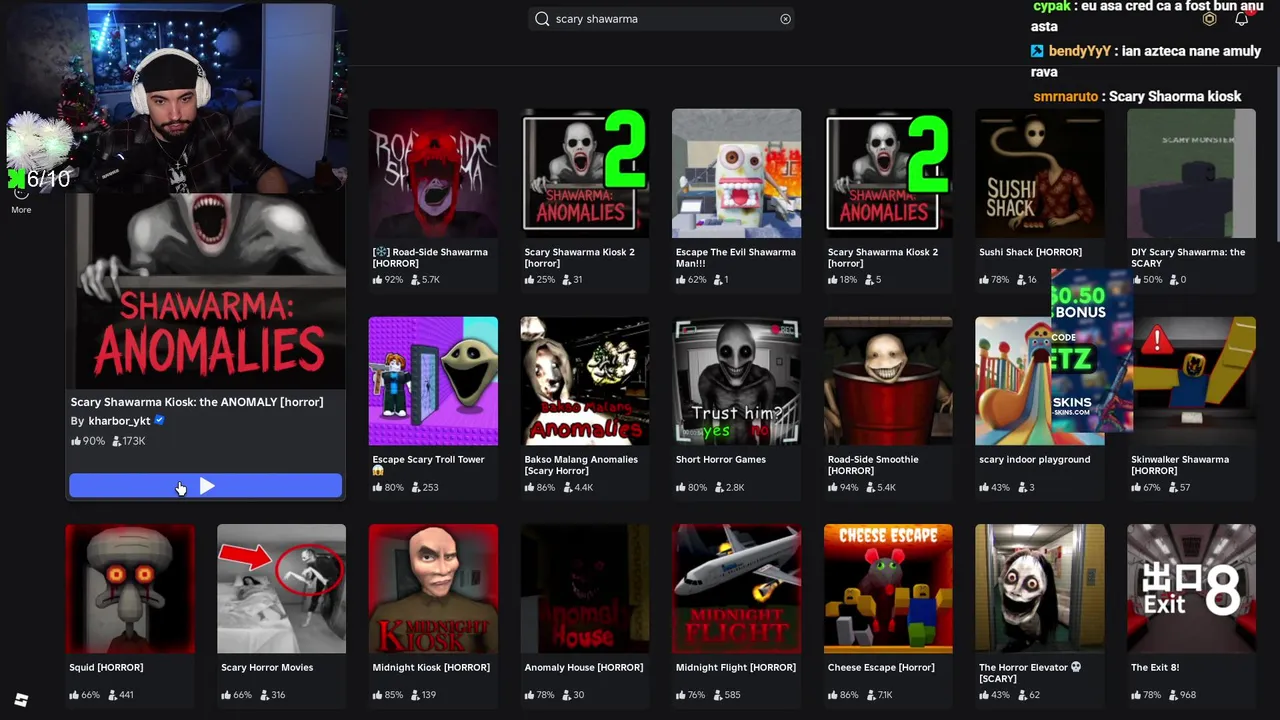Open the Road-Side Shawarma [HORROR] thumbnail
This screenshot has width=1280, height=720.
433,173
